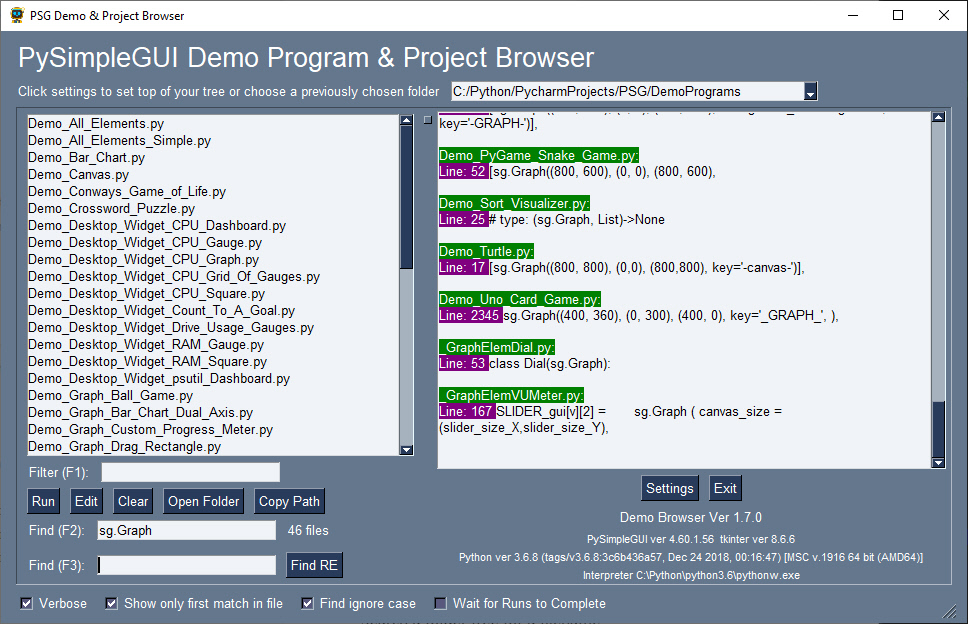
Task: Click the output pane scrollbar thumb
Action: click(x=938, y=428)
